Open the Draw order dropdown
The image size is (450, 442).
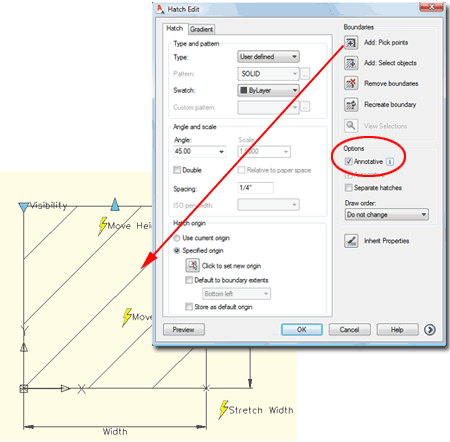click(x=387, y=215)
